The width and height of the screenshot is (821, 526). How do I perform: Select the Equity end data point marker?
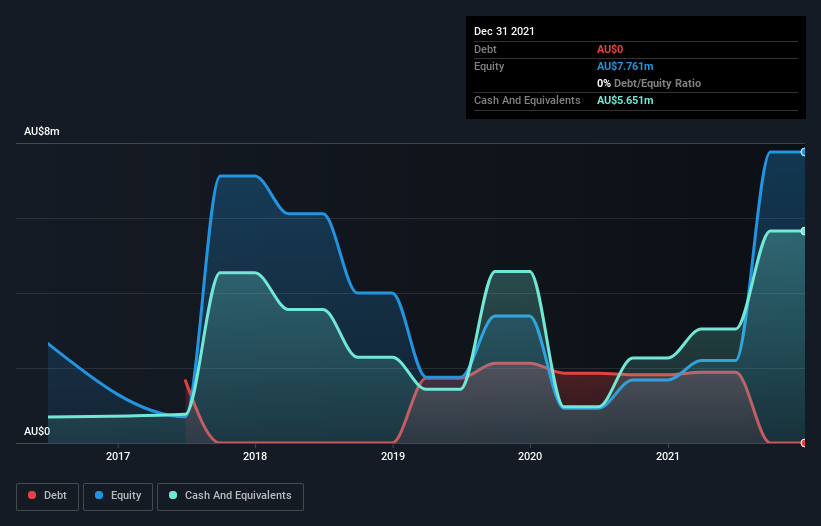[x=804, y=152]
